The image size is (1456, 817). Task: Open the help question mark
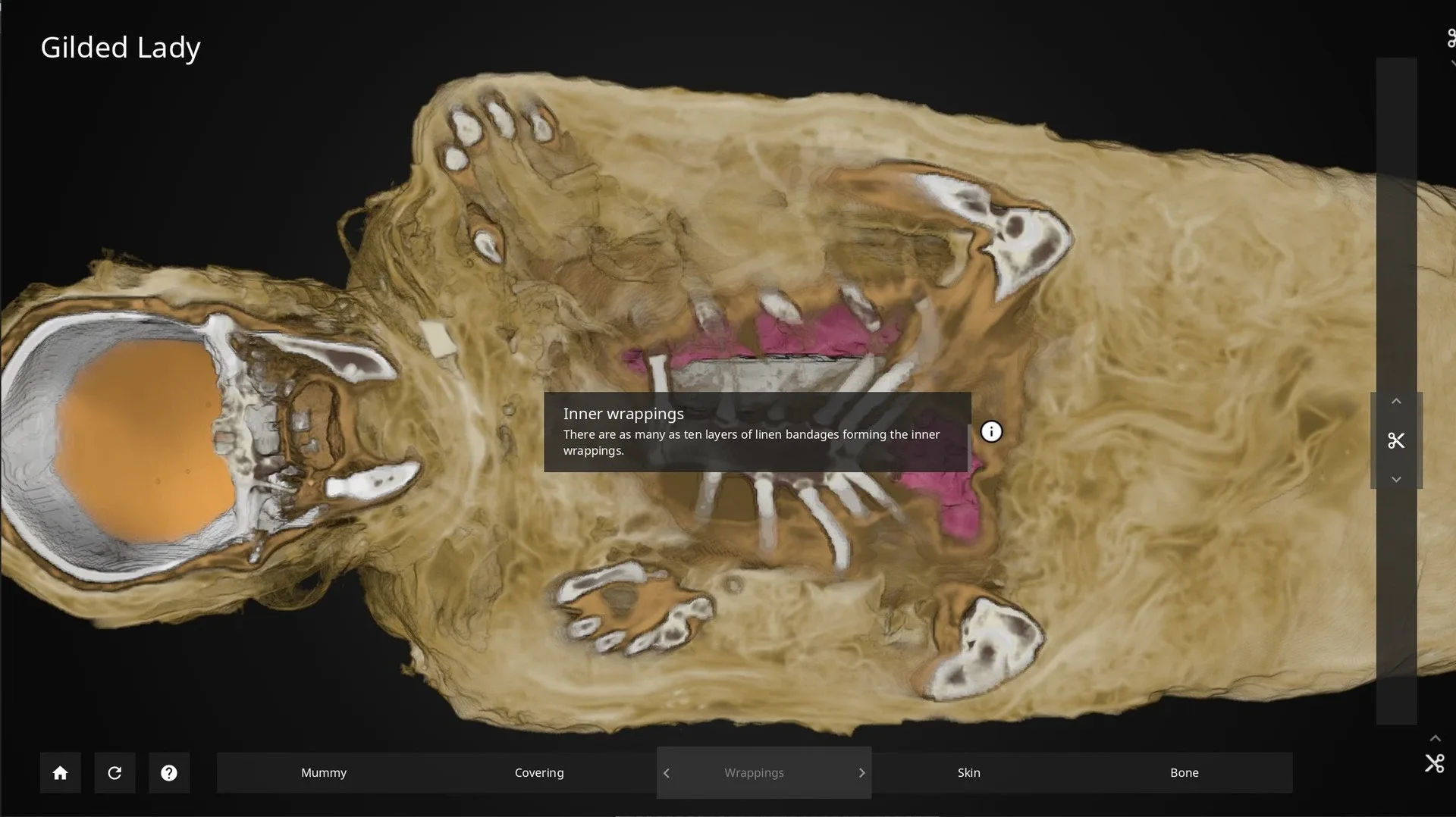(169, 772)
